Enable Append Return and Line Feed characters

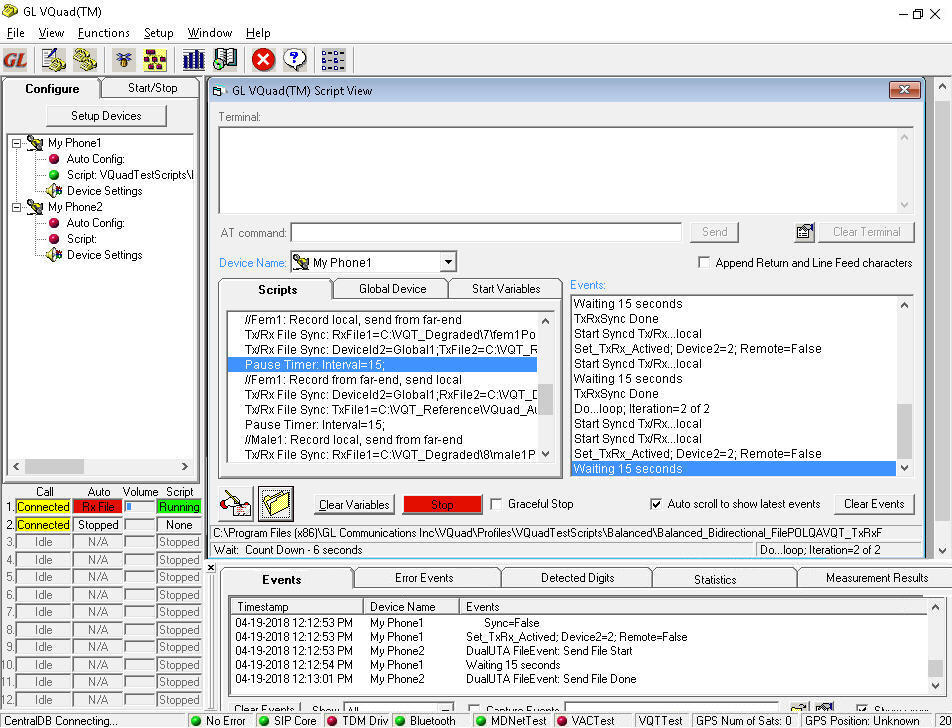704,263
